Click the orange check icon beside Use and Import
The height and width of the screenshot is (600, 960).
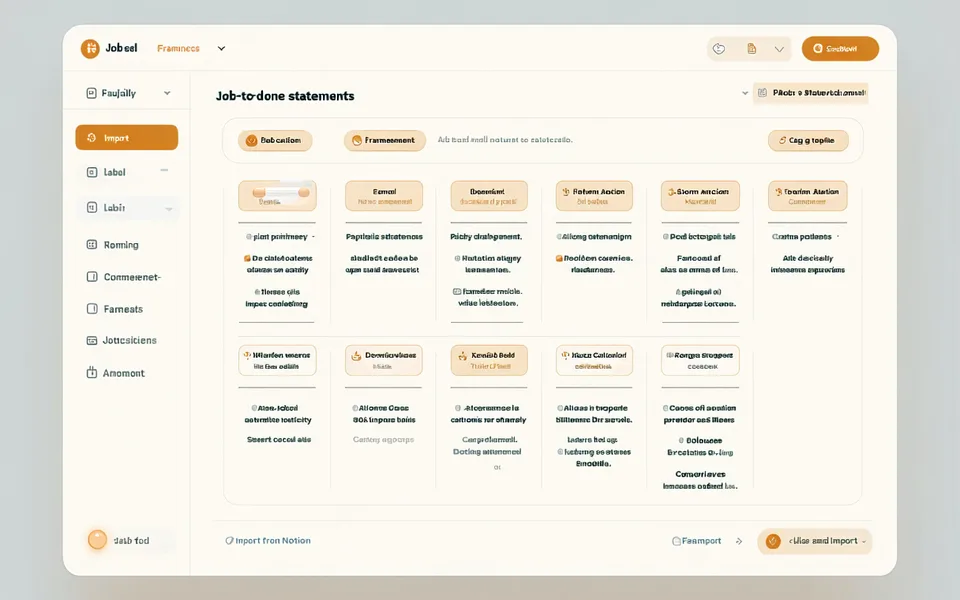point(773,541)
